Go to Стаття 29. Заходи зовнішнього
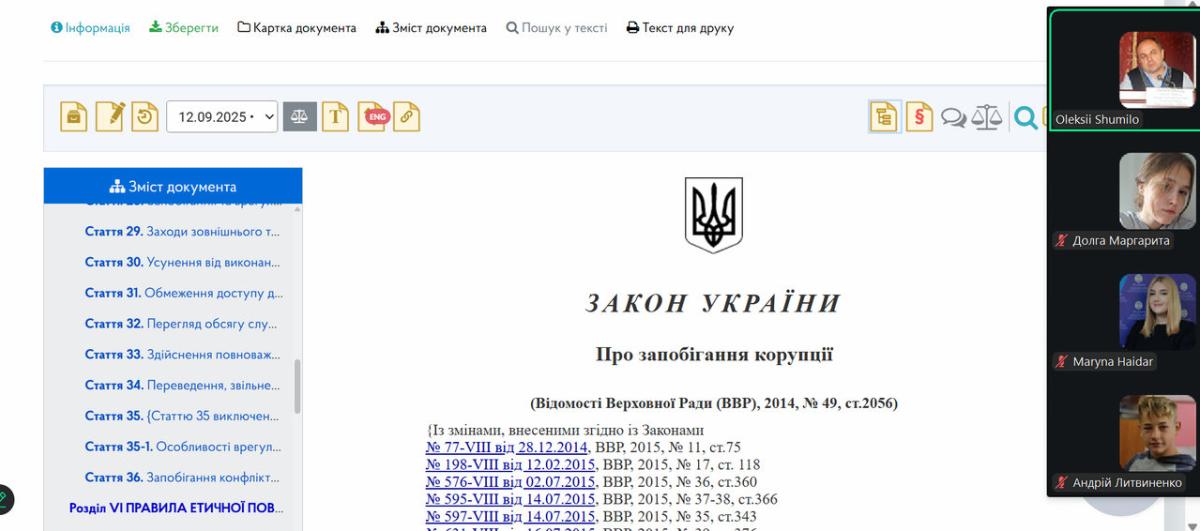Viewport: 1200px width, 531px height. (x=182, y=232)
